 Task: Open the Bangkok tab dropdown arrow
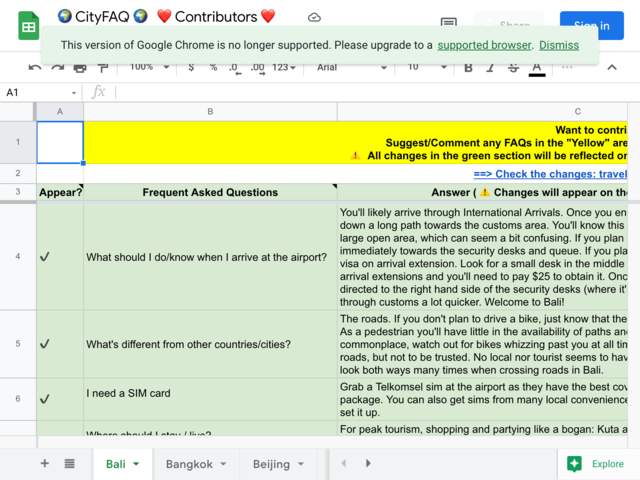click(x=223, y=464)
